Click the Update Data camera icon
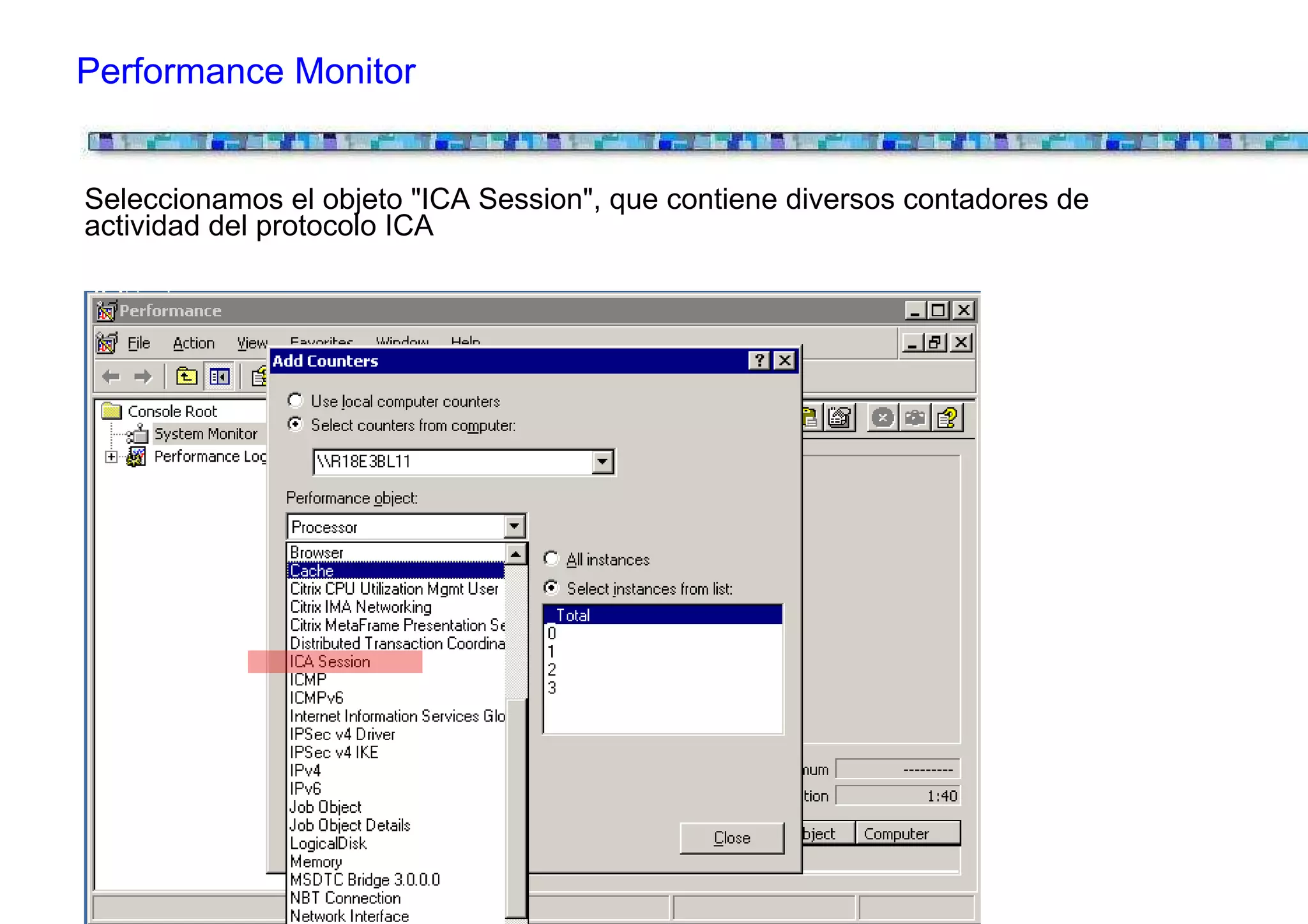This screenshot has width=1308, height=924. [x=915, y=418]
